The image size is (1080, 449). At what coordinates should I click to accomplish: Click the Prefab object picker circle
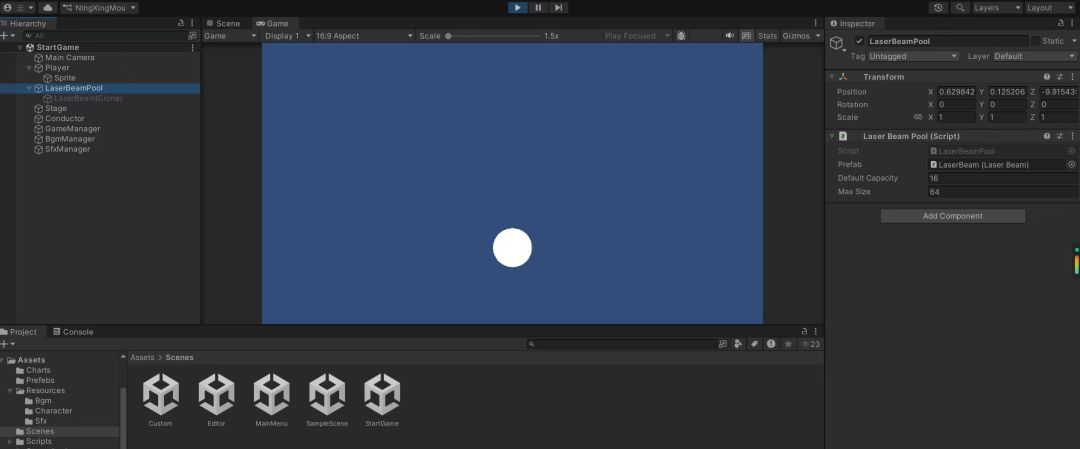(1072, 165)
